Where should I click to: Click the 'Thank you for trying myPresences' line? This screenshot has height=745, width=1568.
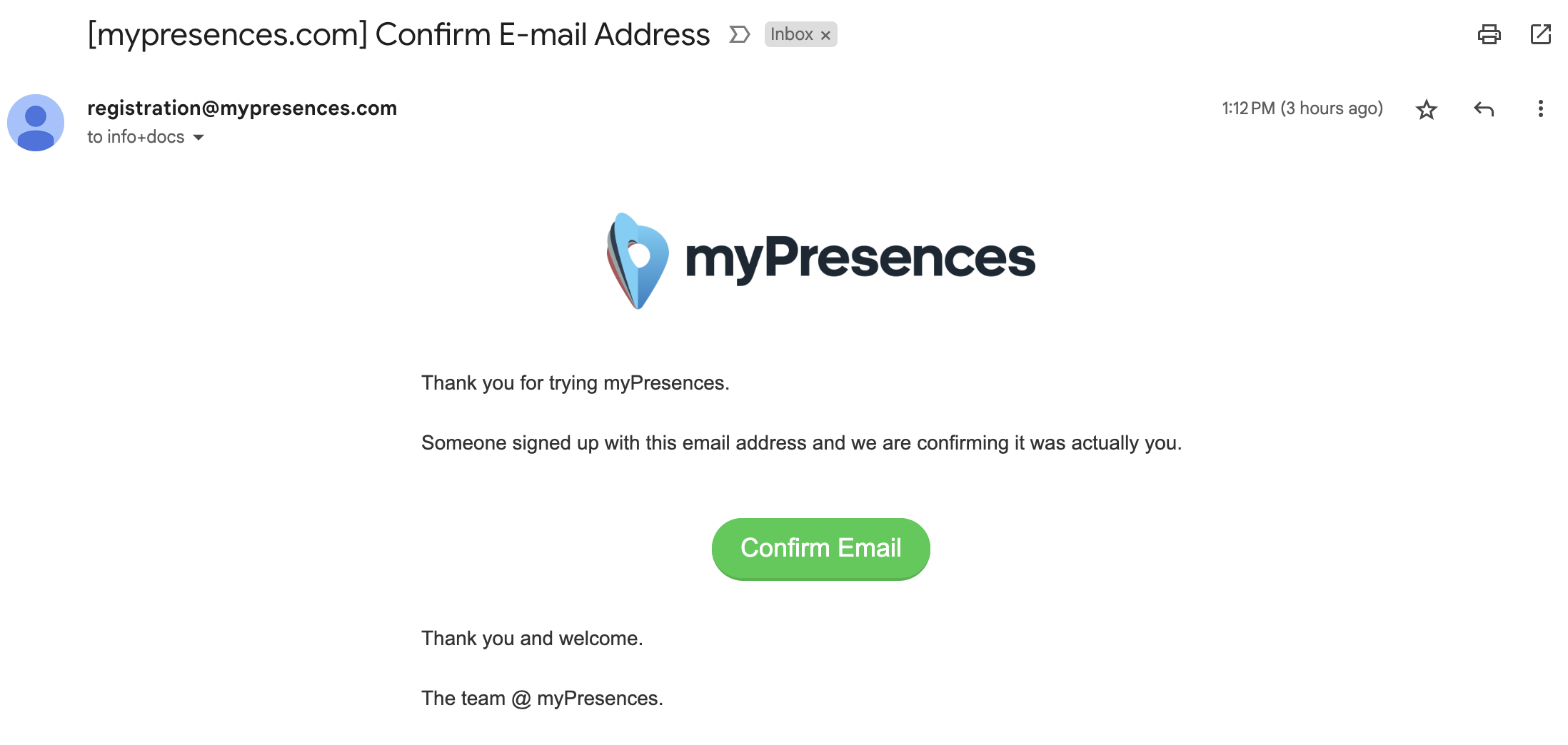click(576, 383)
